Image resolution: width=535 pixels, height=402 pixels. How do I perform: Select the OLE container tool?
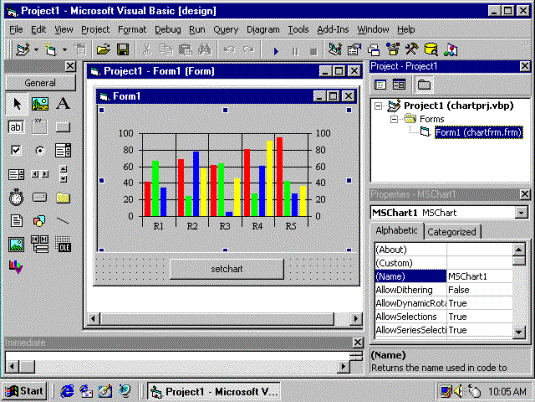(x=63, y=244)
